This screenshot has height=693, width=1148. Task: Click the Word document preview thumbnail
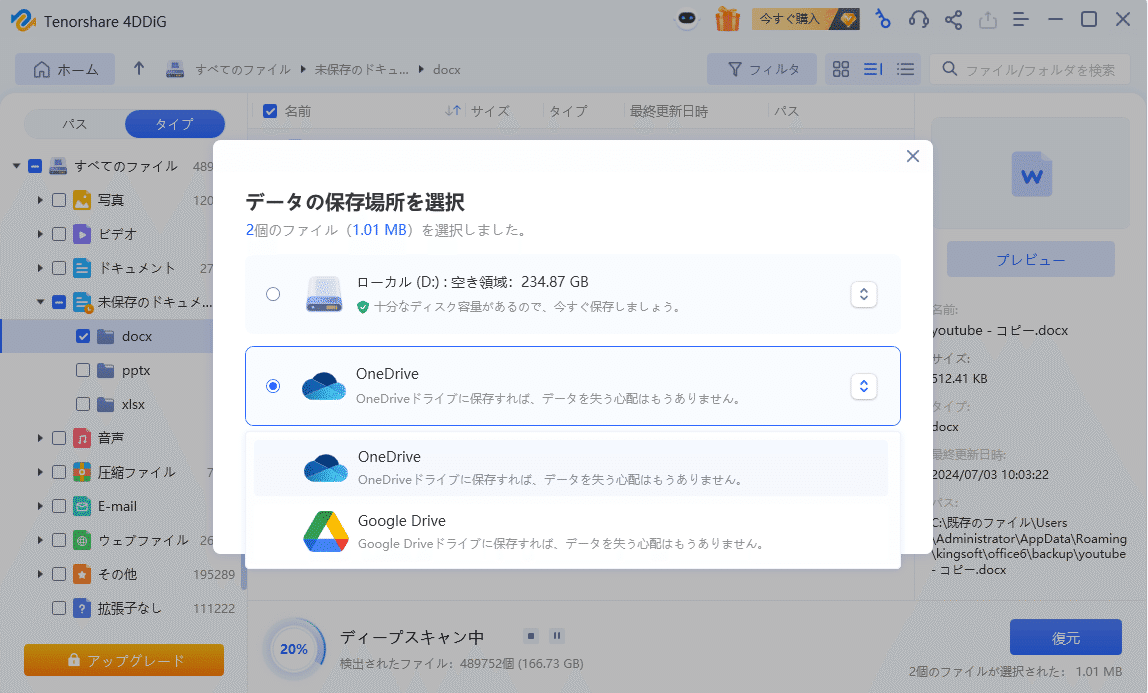1032,175
